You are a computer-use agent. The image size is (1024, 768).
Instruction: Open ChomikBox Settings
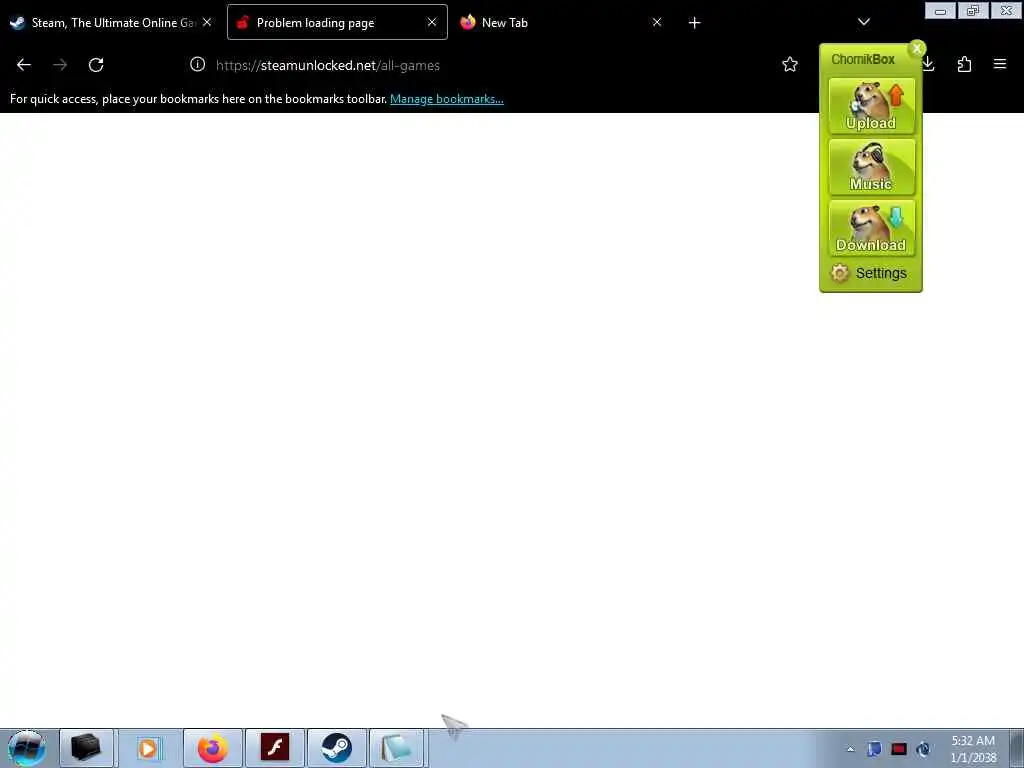point(869,273)
